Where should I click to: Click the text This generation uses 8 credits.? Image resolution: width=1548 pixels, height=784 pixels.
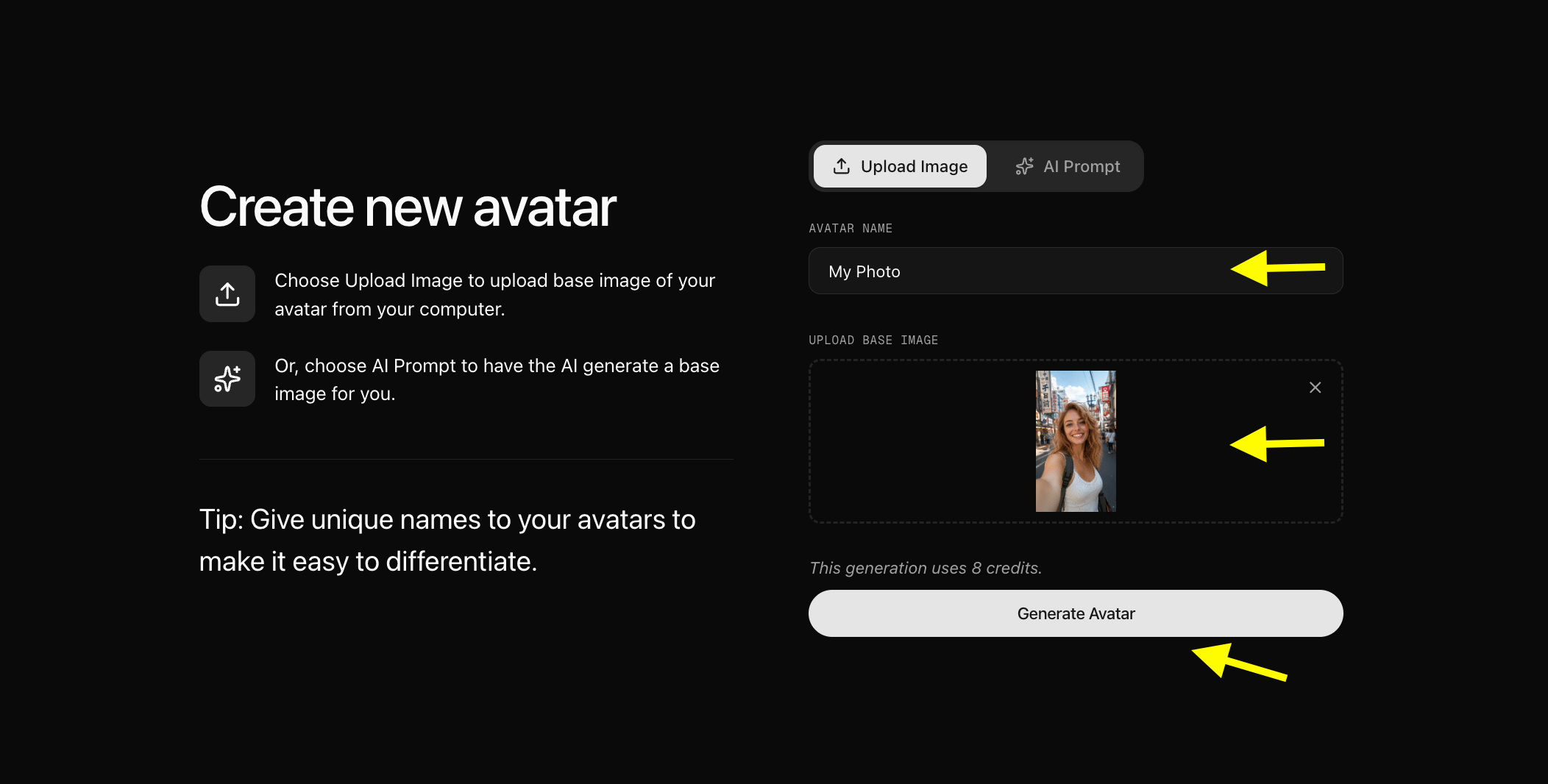(x=926, y=568)
